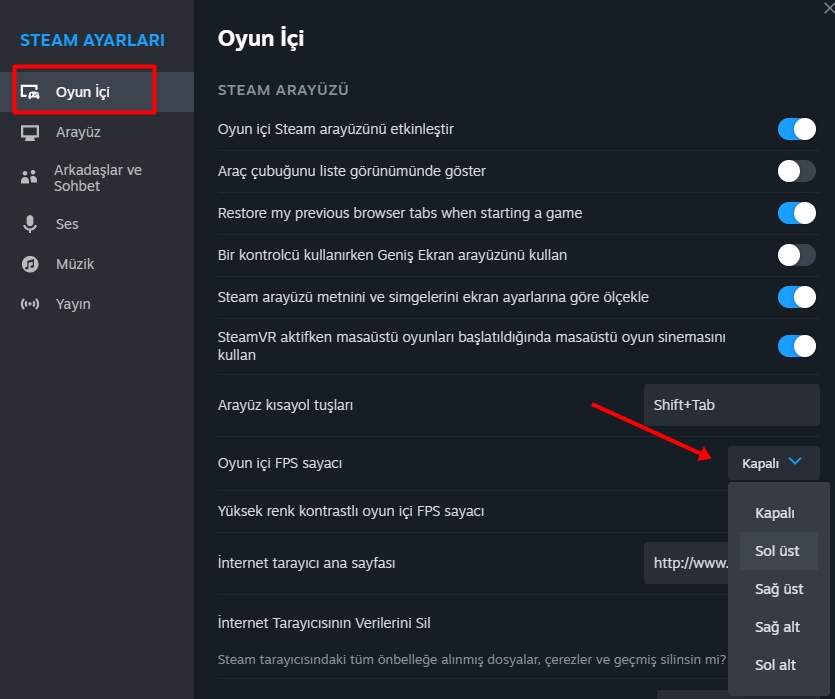Go to the Ses settings section
835x699 pixels.
point(97,224)
